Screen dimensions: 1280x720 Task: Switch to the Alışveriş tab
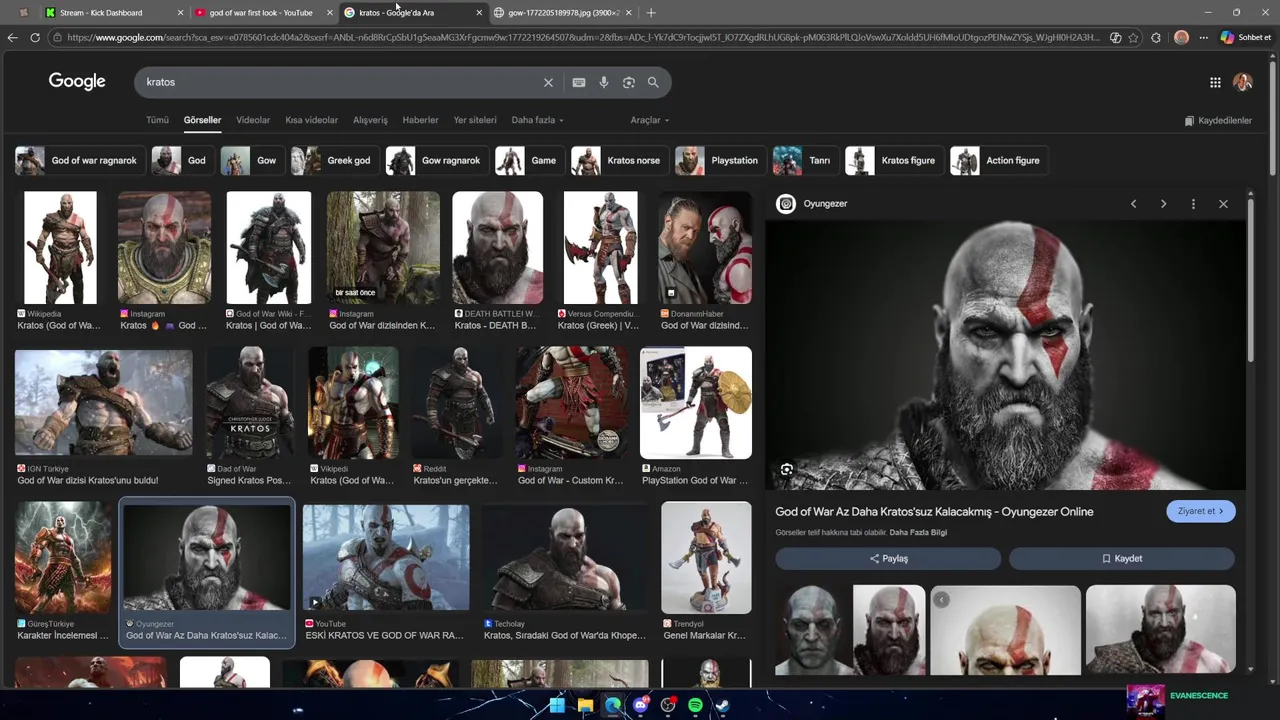coord(370,120)
